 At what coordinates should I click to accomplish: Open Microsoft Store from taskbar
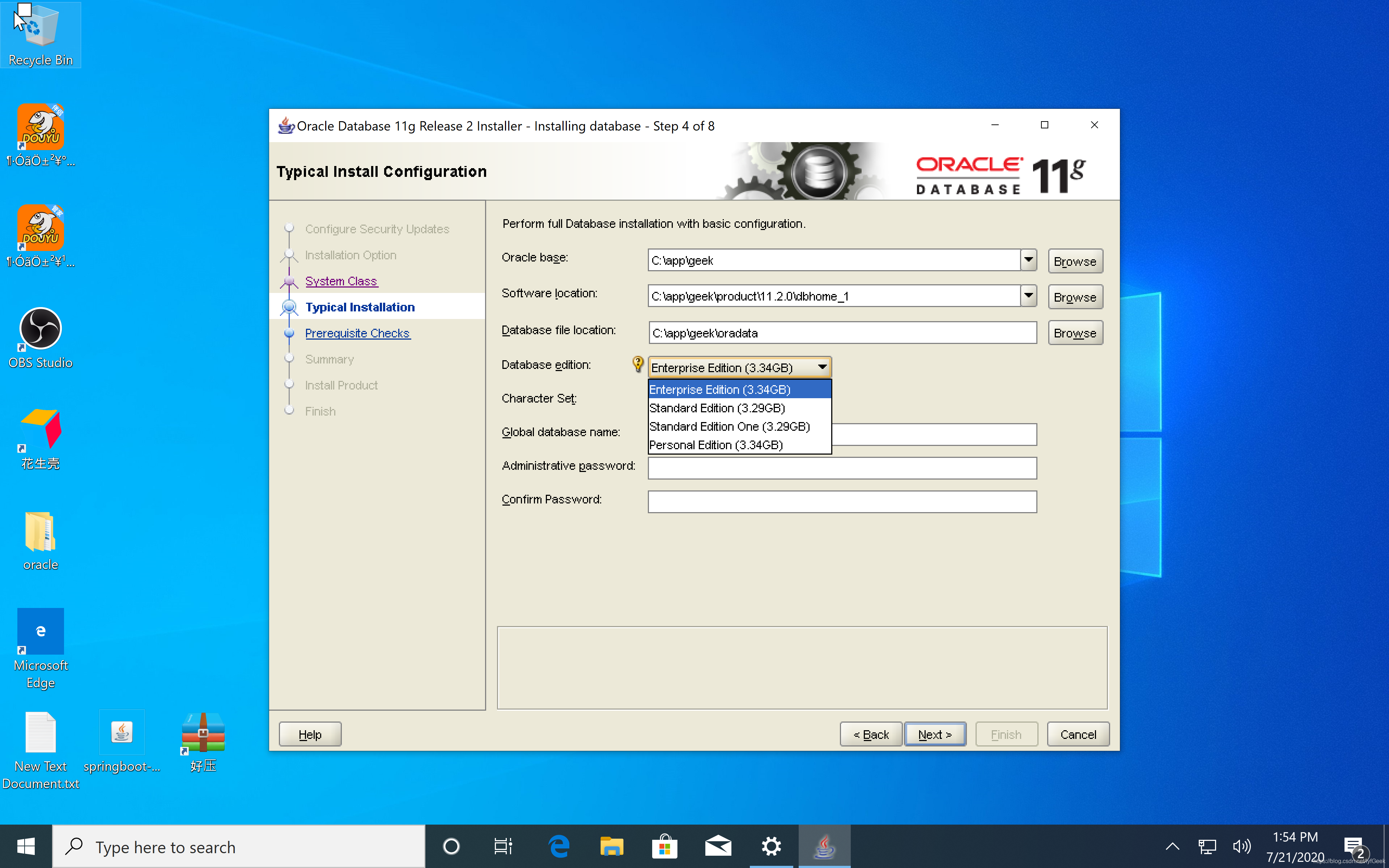(664, 846)
